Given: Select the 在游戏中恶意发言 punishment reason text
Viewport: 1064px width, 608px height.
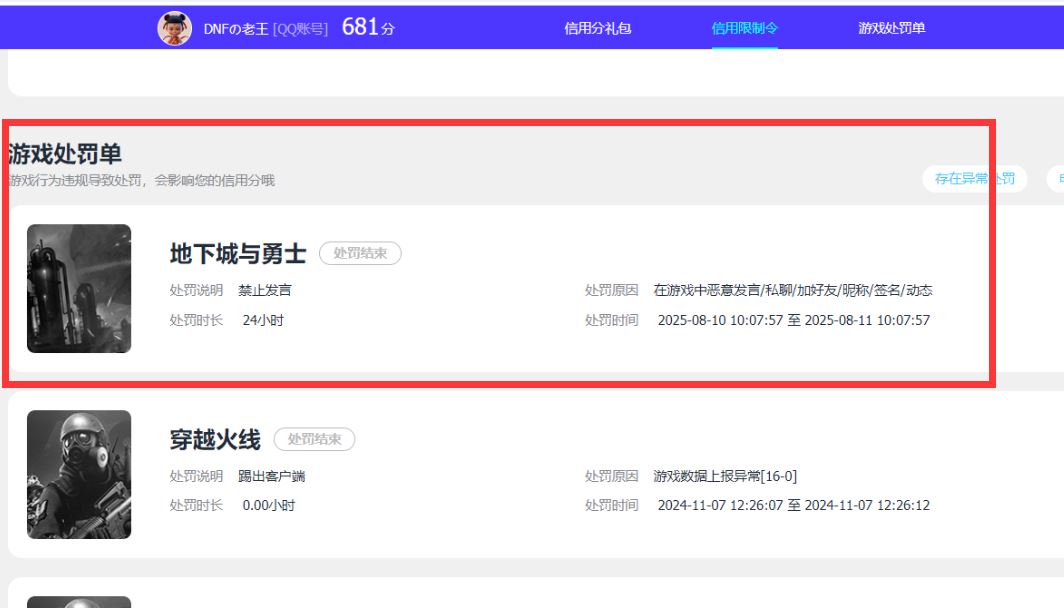Looking at the screenshot, I should pyautogui.click(x=792, y=290).
